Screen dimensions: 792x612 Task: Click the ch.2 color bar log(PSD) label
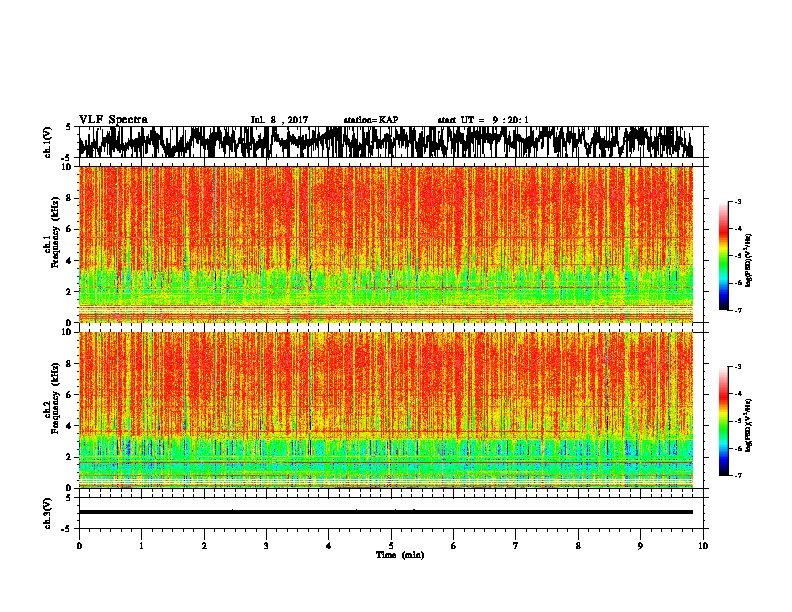pos(748,425)
